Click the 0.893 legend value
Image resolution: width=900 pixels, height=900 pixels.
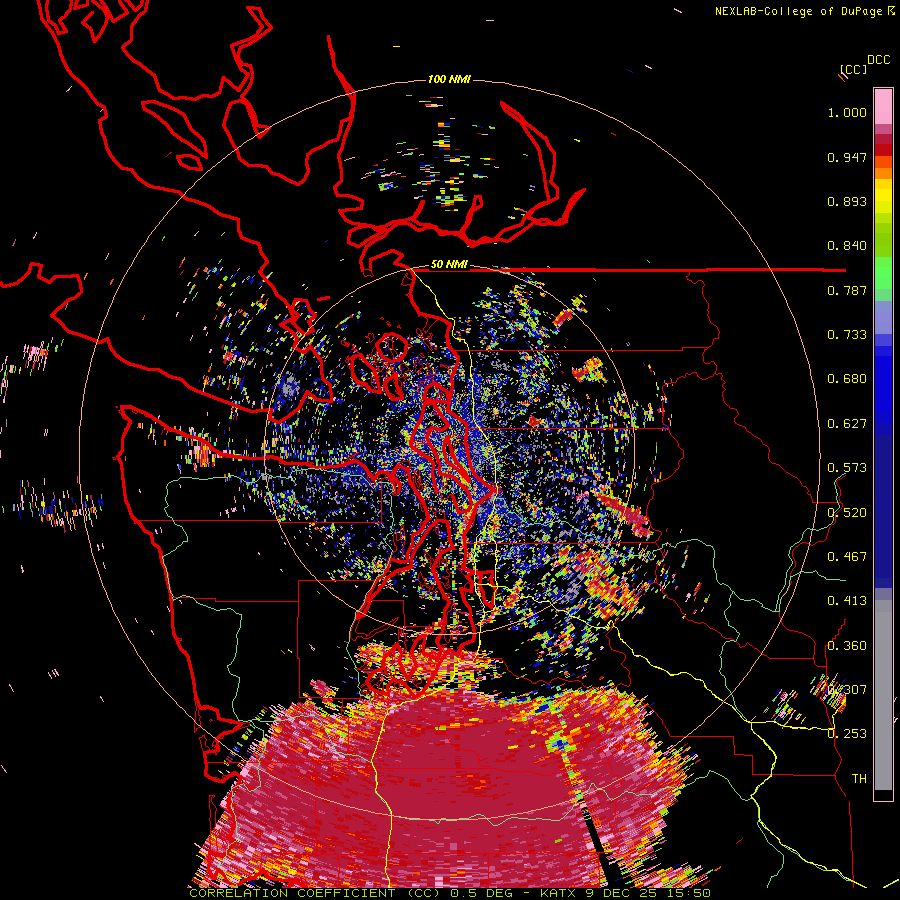pyautogui.click(x=847, y=201)
